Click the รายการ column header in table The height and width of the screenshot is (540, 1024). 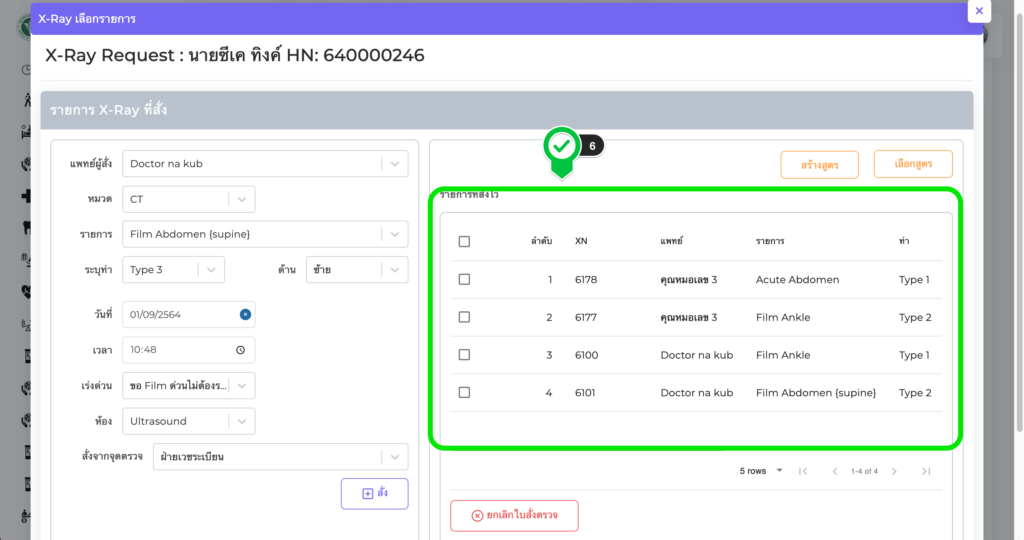coord(770,241)
